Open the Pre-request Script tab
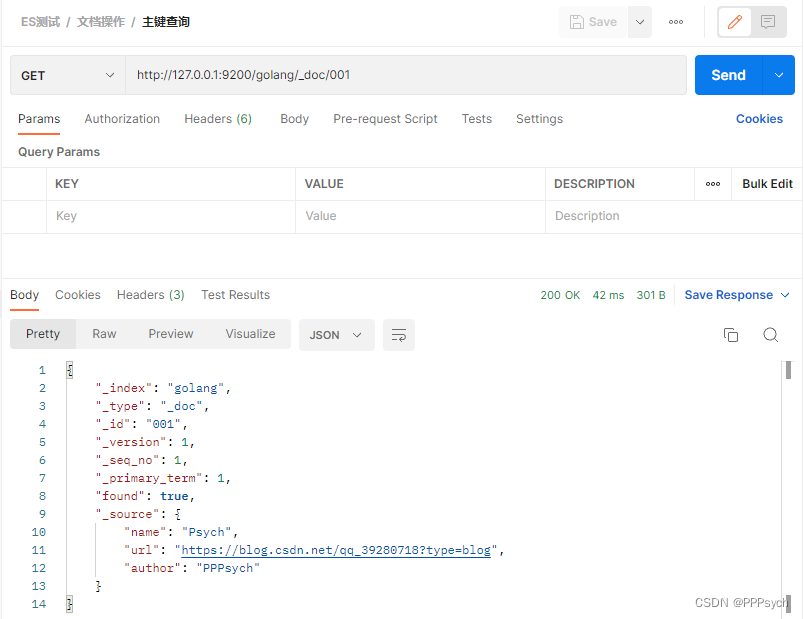Image resolution: width=804 pixels, height=619 pixels. pos(385,119)
